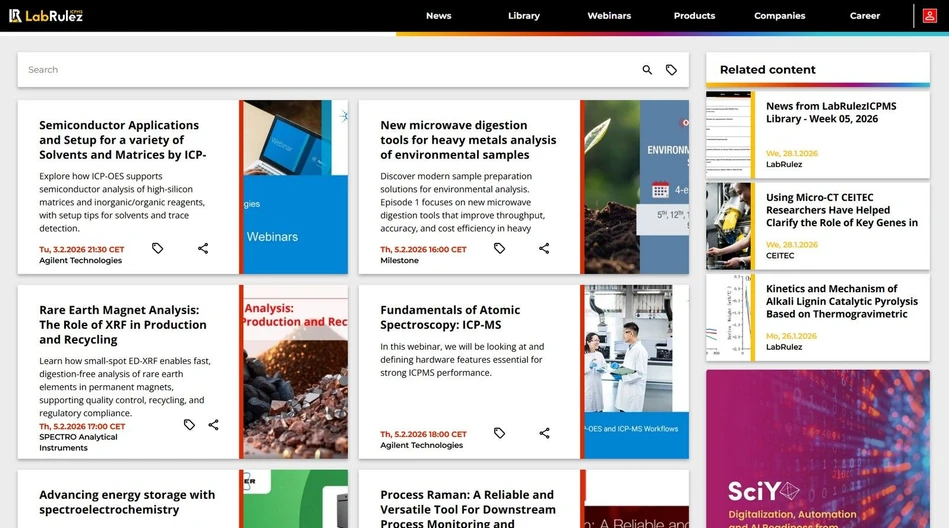Open tag filter in search bar

tap(671, 70)
